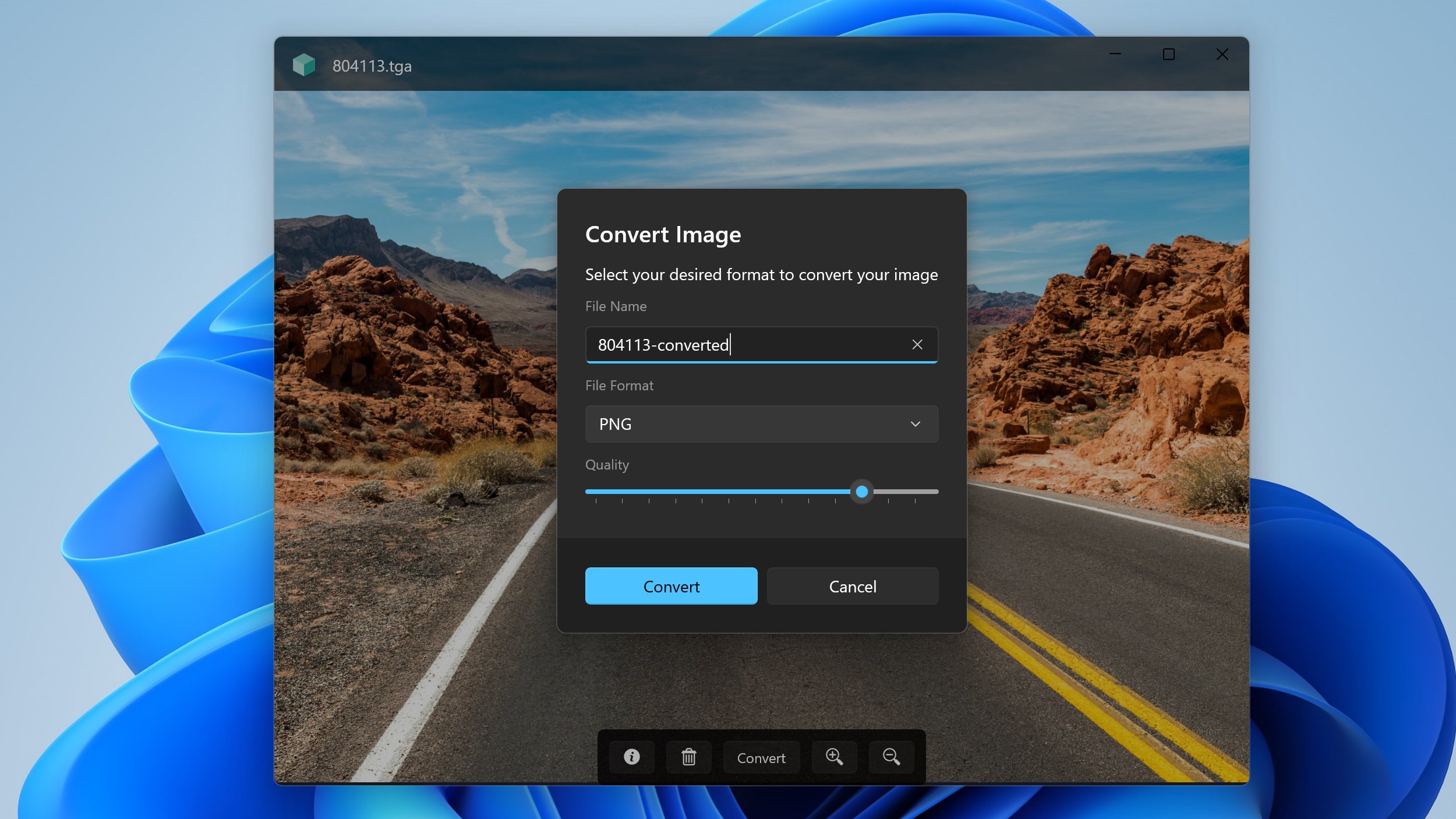Close the 804113.tga window
The width and height of the screenshot is (1456, 819).
(1222, 54)
